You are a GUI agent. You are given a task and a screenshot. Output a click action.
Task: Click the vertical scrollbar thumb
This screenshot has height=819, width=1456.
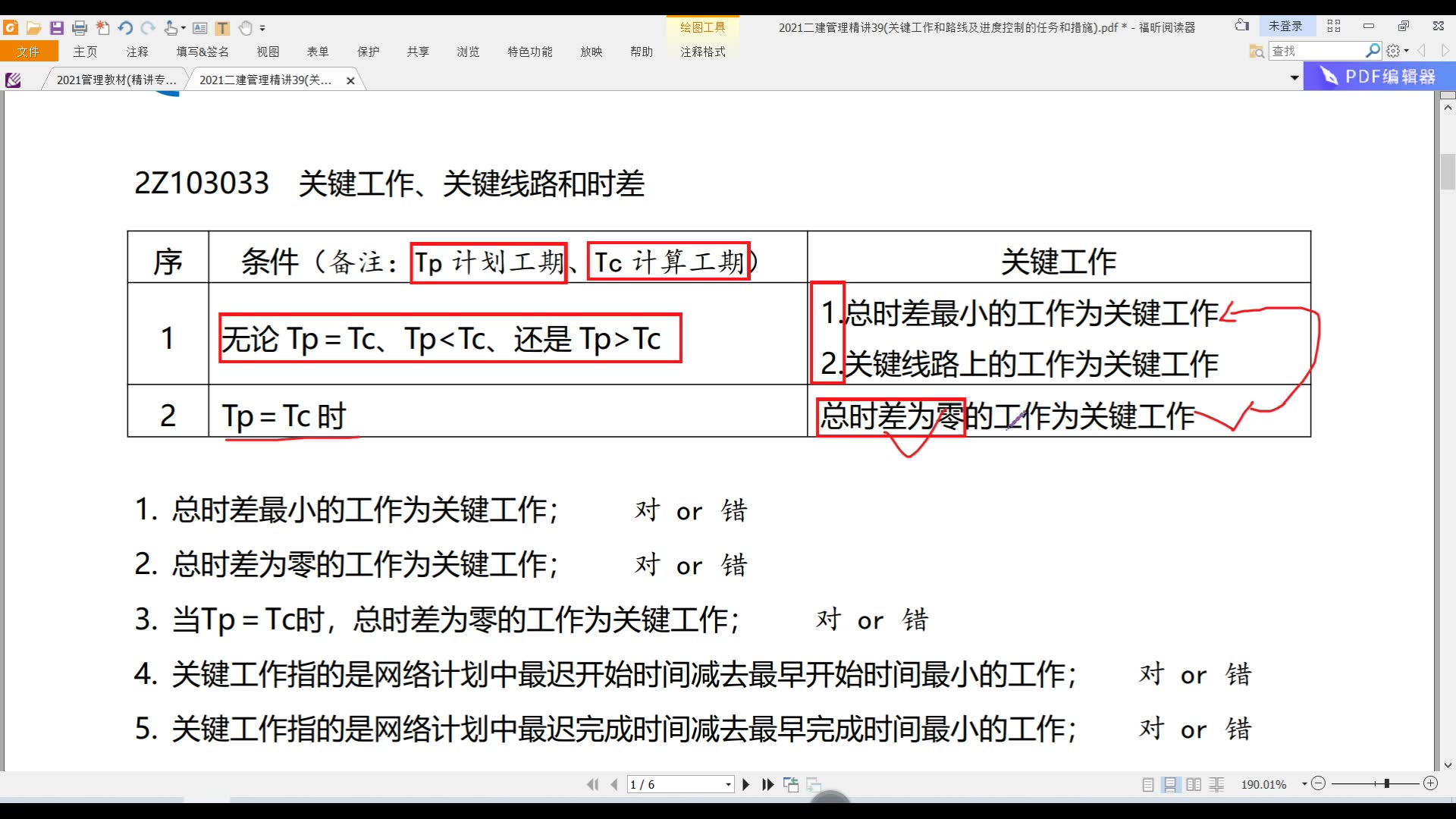[x=1448, y=171]
